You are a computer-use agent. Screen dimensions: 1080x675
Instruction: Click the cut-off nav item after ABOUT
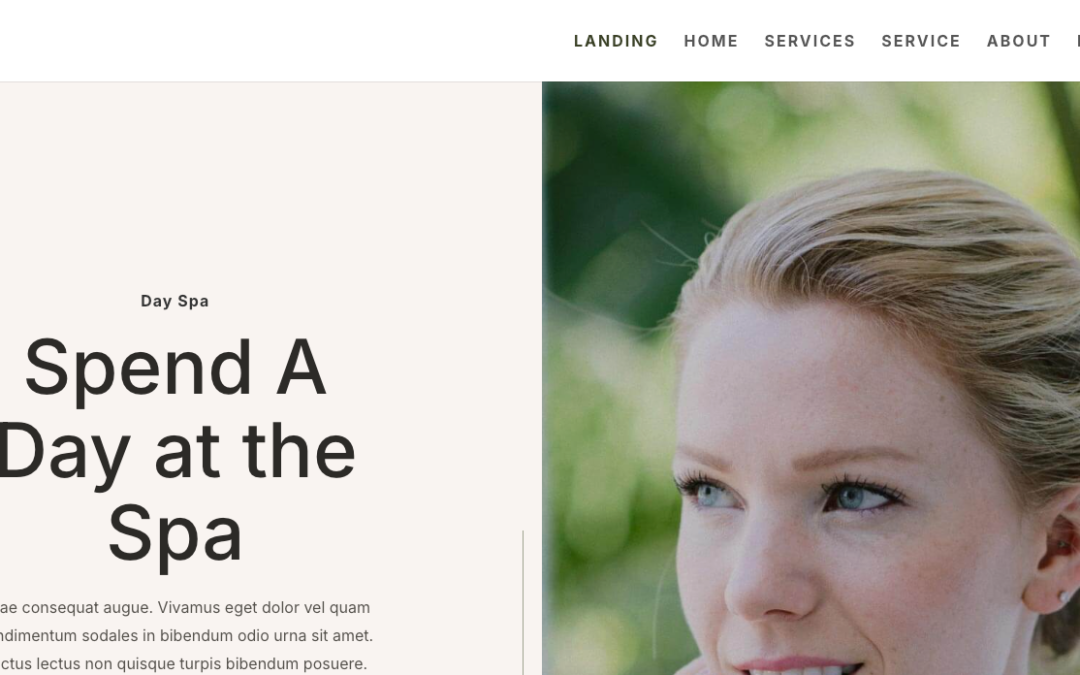pos(1078,41)
